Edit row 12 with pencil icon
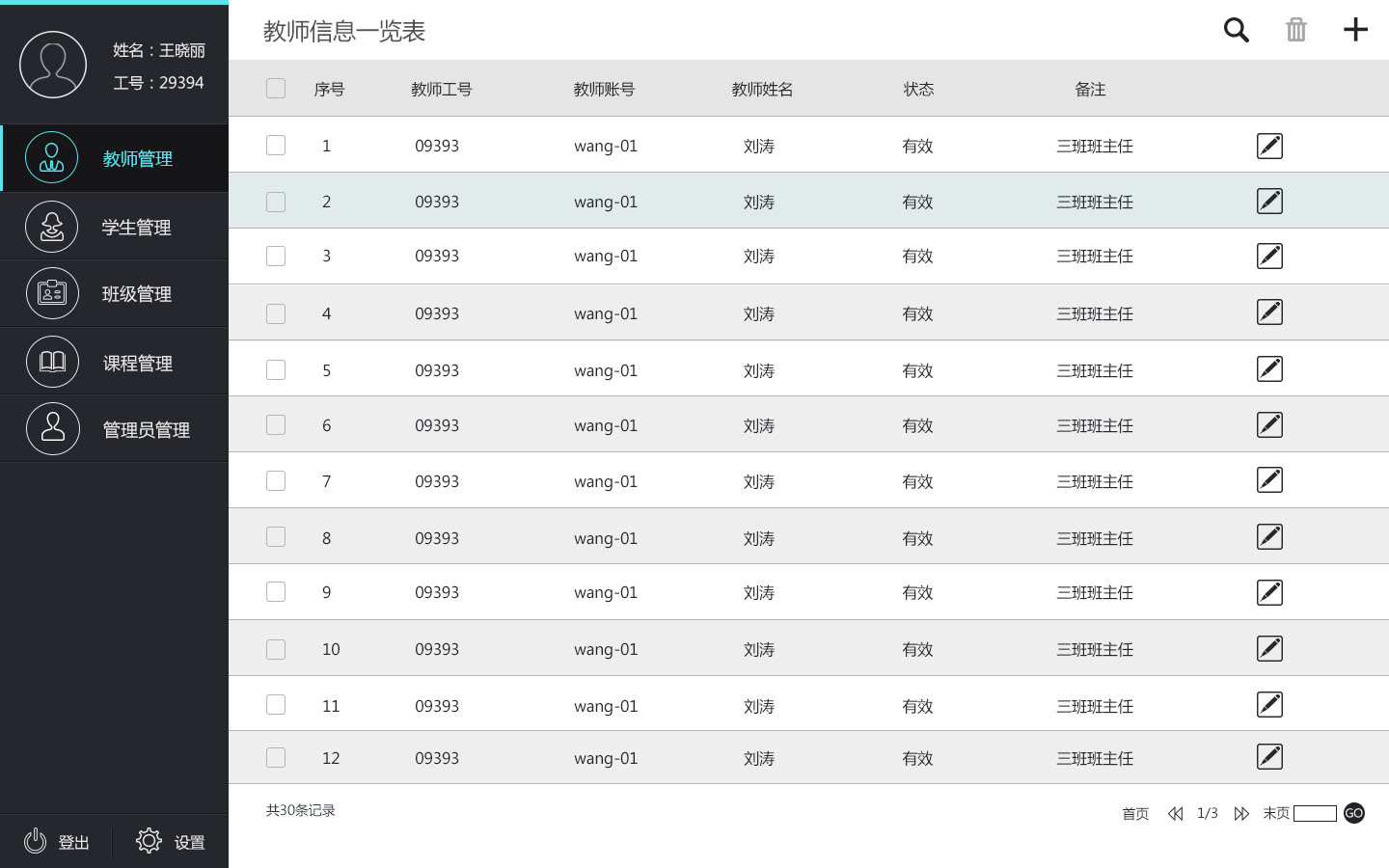Screen dimensions: 1389x868 1269,756
